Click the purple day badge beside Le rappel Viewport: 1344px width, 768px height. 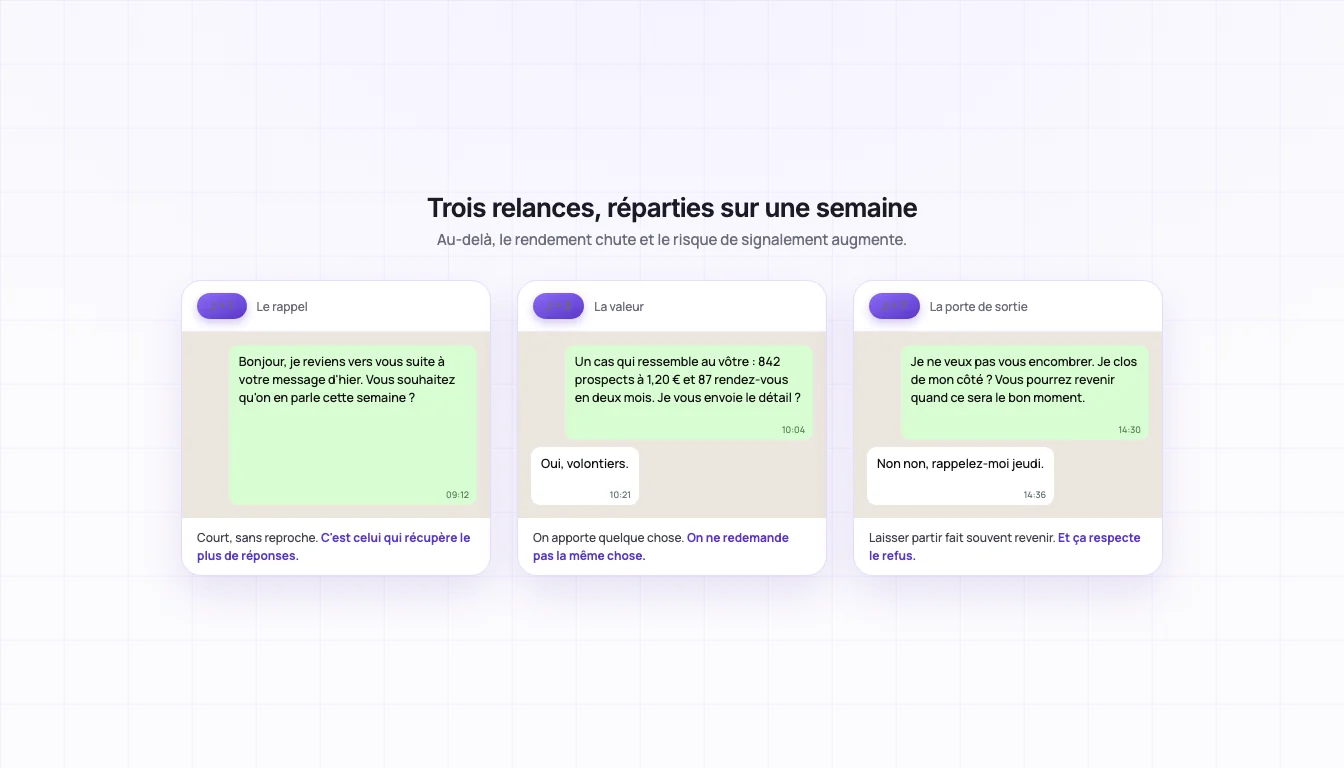pyautogui.click(x=222, y=306)
